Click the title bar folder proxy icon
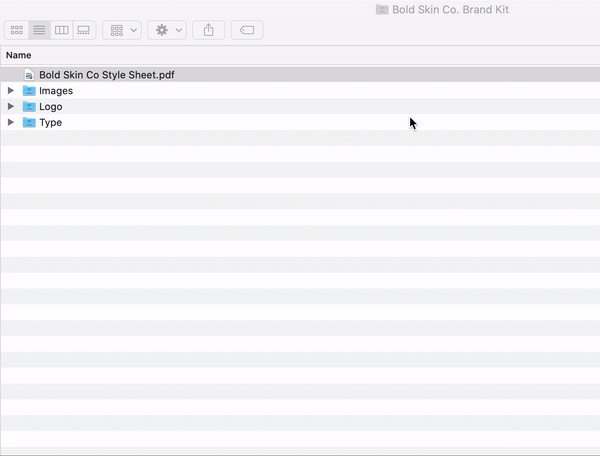The width and height of the screenshot is (600, 456). coord(382,10)
